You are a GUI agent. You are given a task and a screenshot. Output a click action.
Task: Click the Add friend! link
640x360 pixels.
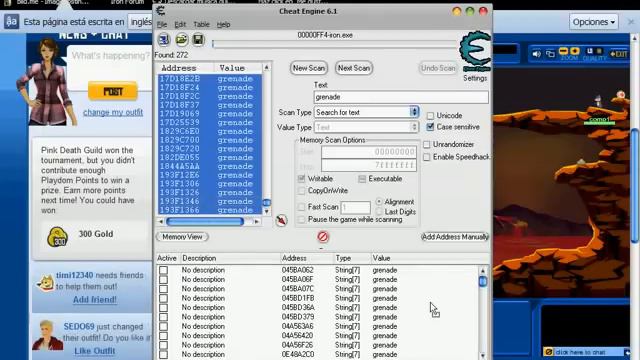pyautogui.click(x=95, y=300)
